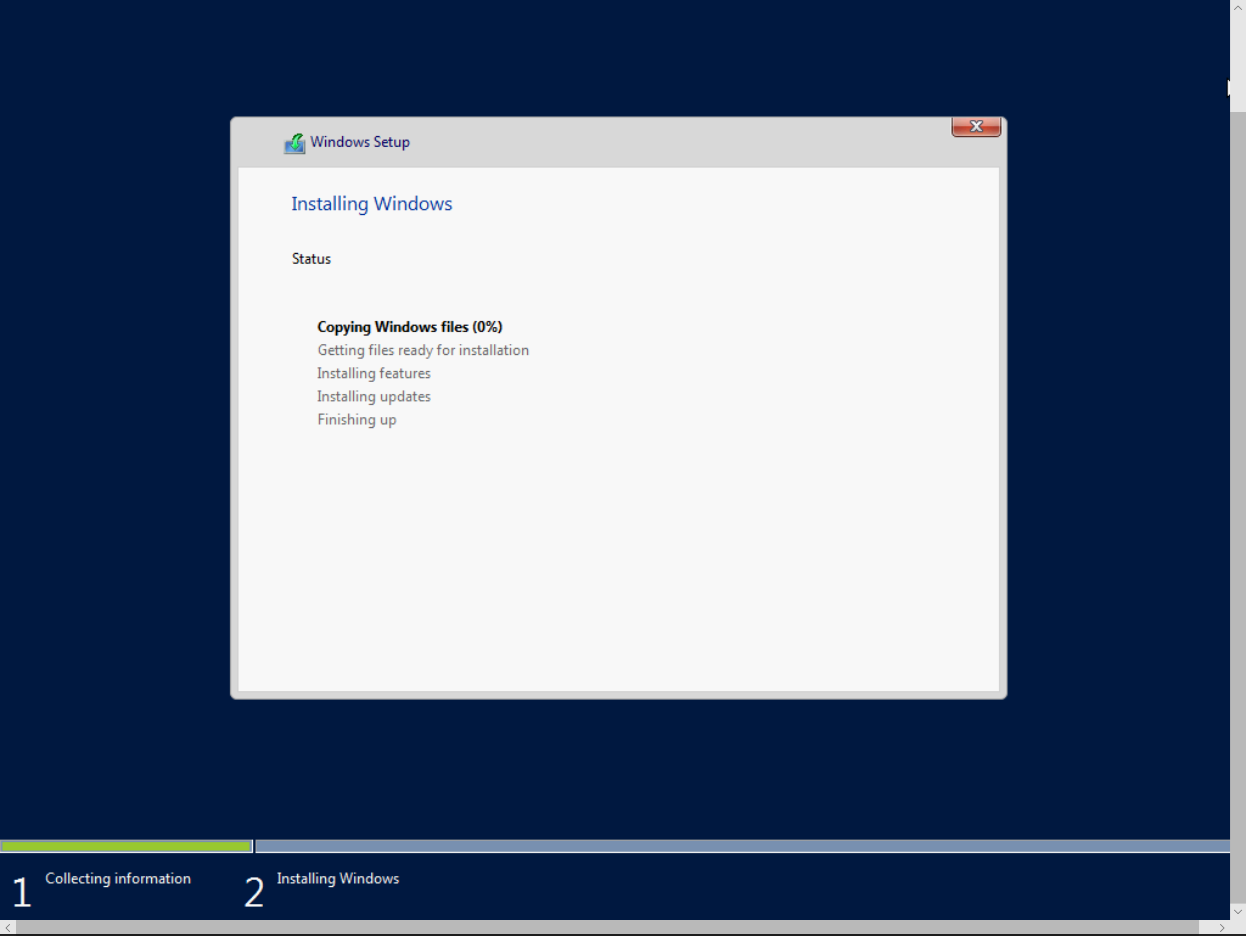The image size is (1246, 936).
Task: Click the horizontal scrollbar left arrow
Action: (8, 928)
